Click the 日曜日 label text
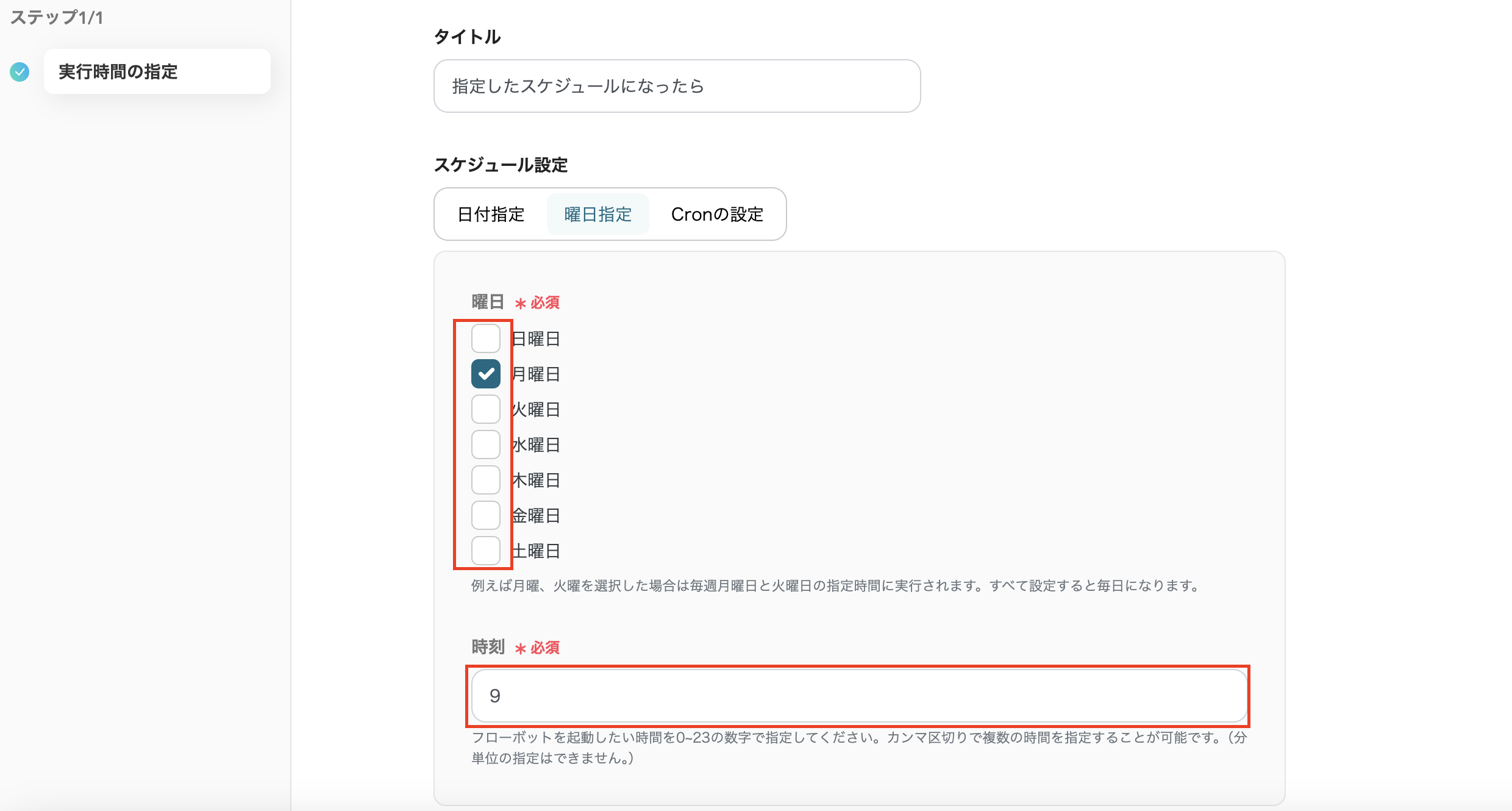 click(x=536, y=339)
